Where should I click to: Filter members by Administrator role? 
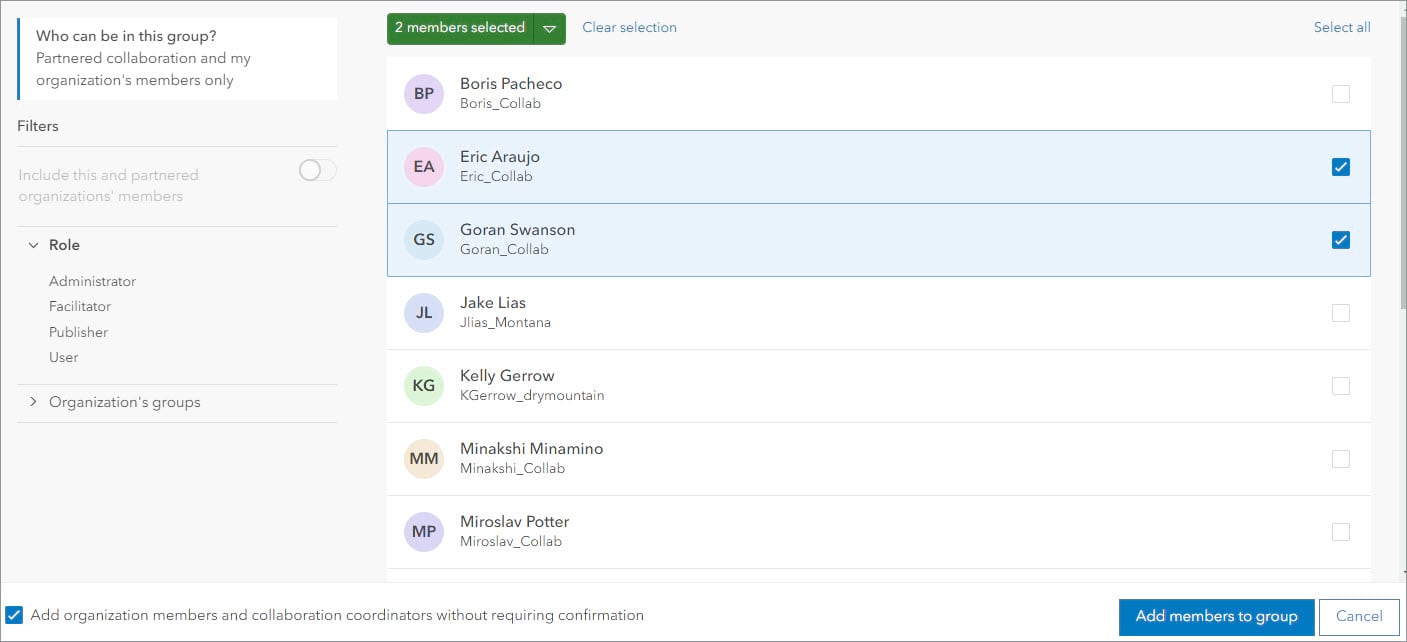[x=92, y=281]
